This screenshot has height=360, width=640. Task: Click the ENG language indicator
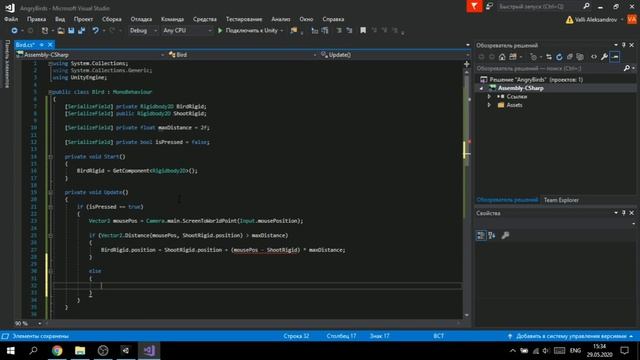[575, 351]
